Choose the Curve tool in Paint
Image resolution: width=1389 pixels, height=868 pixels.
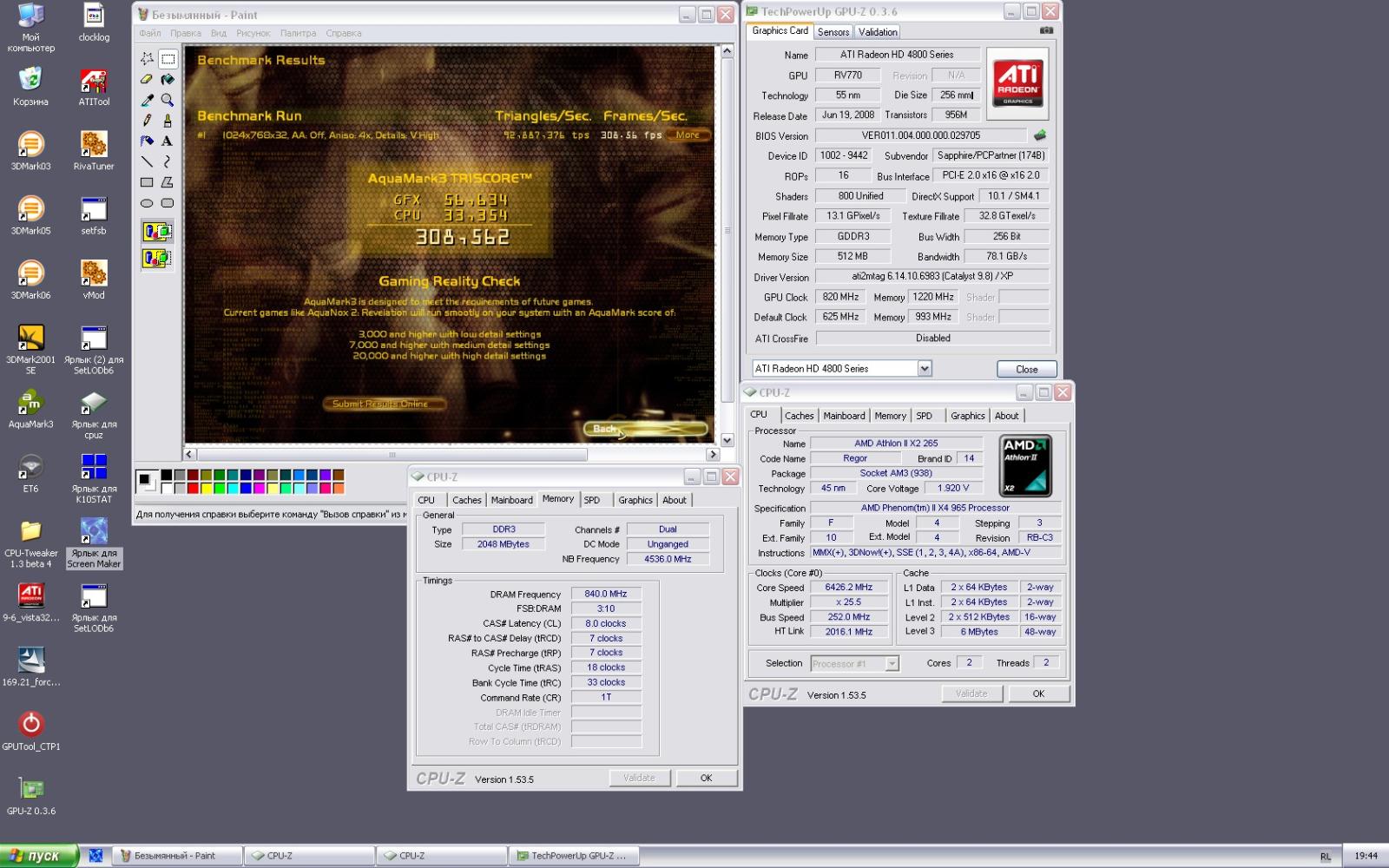[x=168, y=161]
